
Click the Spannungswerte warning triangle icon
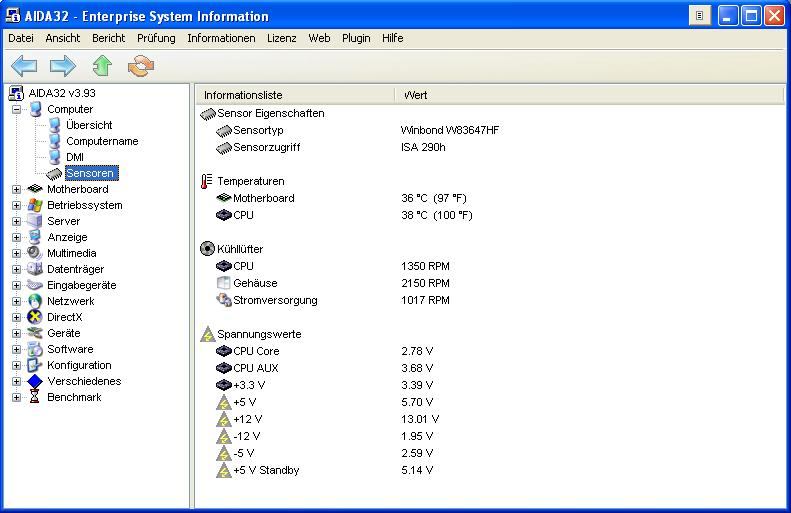tap(208, 334)
